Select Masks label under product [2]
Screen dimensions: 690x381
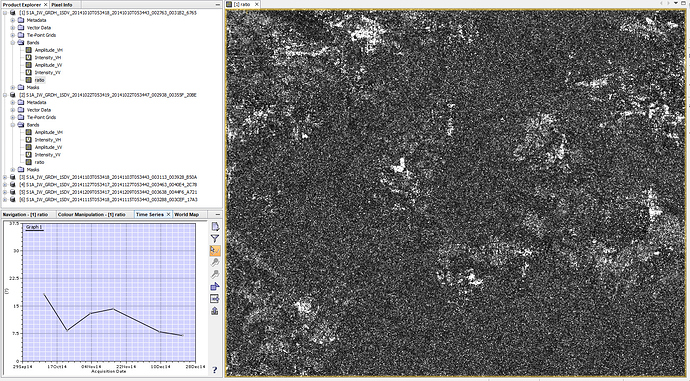pyautogui.click(x=33, y=170)
